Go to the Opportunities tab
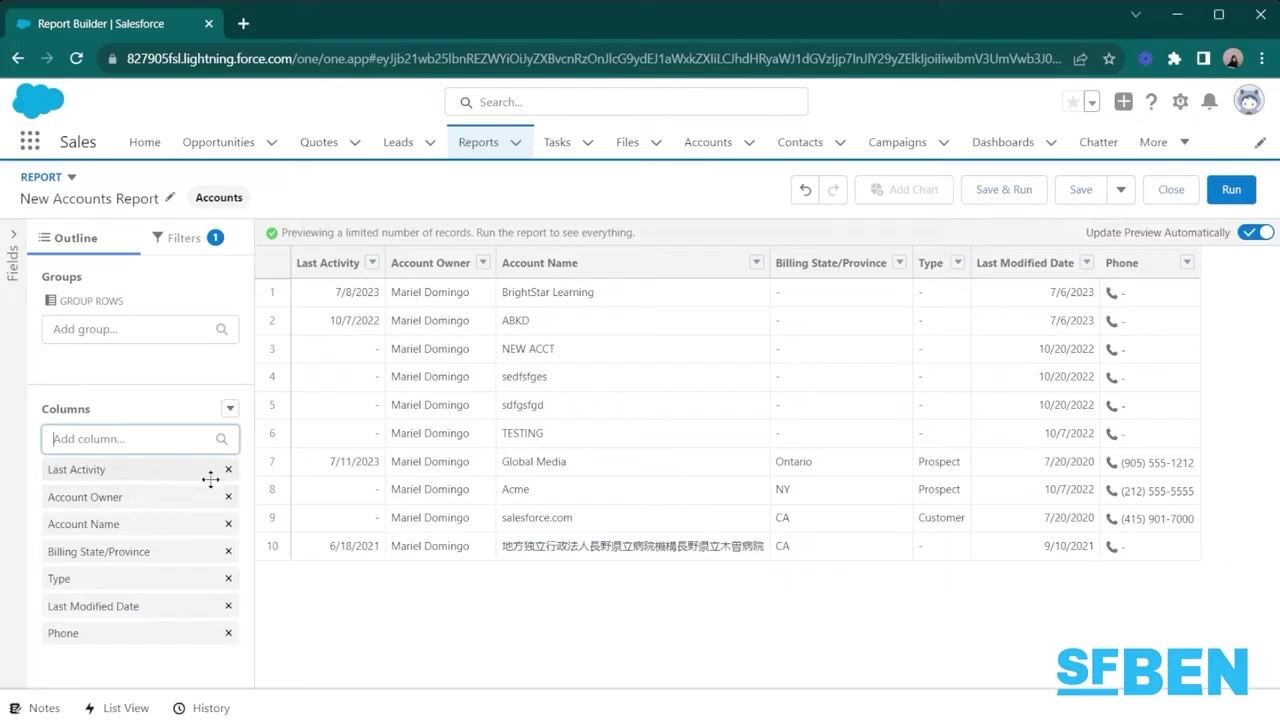The image size is (1280, 720). [218, 142]
